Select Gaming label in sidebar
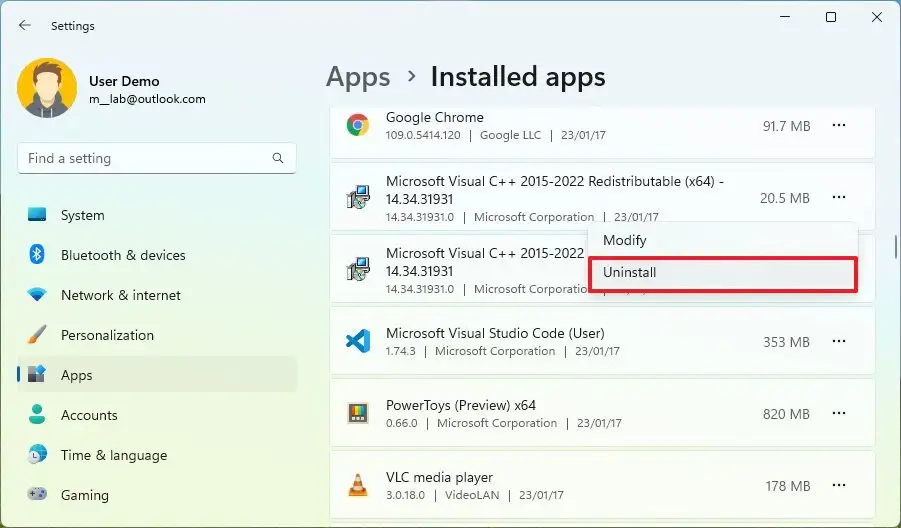This screenshot has width=901, height=528. 84,495
